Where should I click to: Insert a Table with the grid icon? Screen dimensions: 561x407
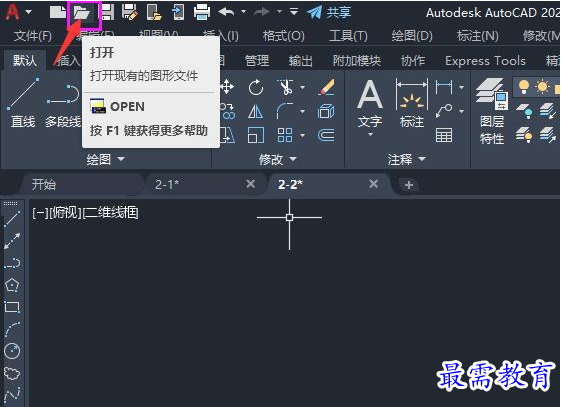click(x=444, y=136)
